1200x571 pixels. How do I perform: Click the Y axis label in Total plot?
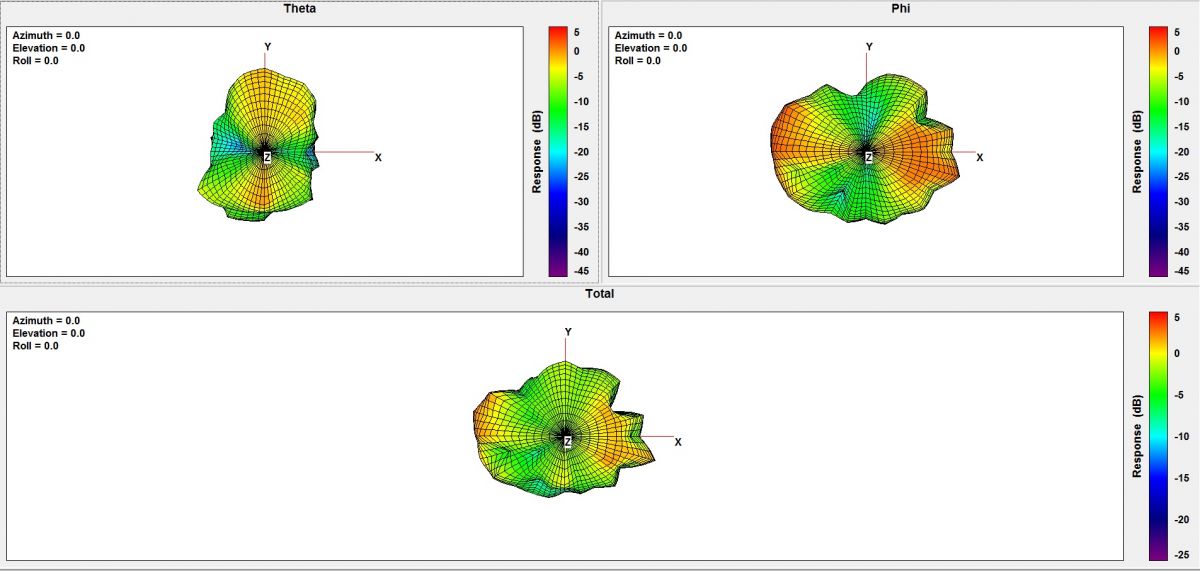(568, 332)
